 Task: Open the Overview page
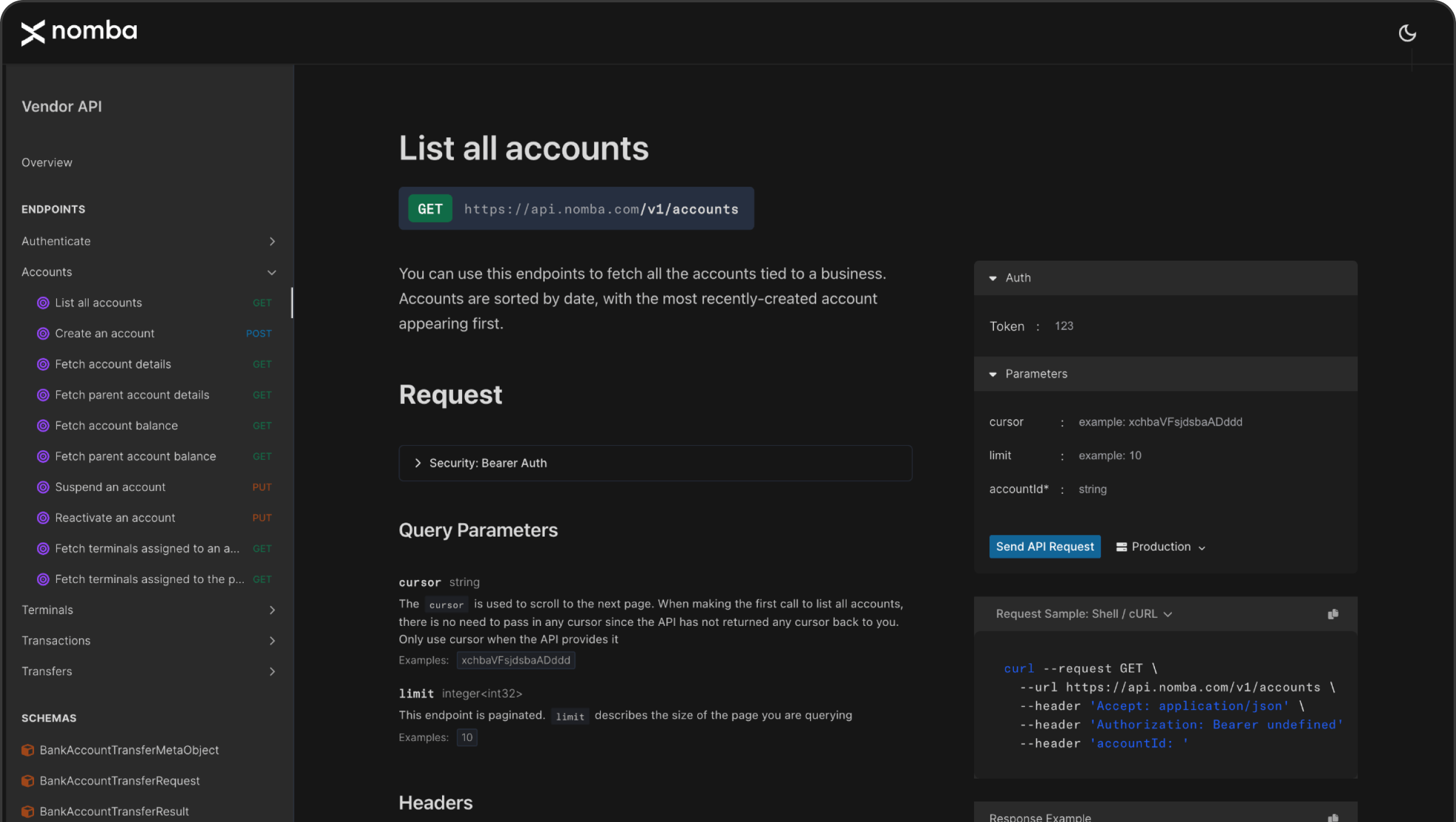[47, 163]
